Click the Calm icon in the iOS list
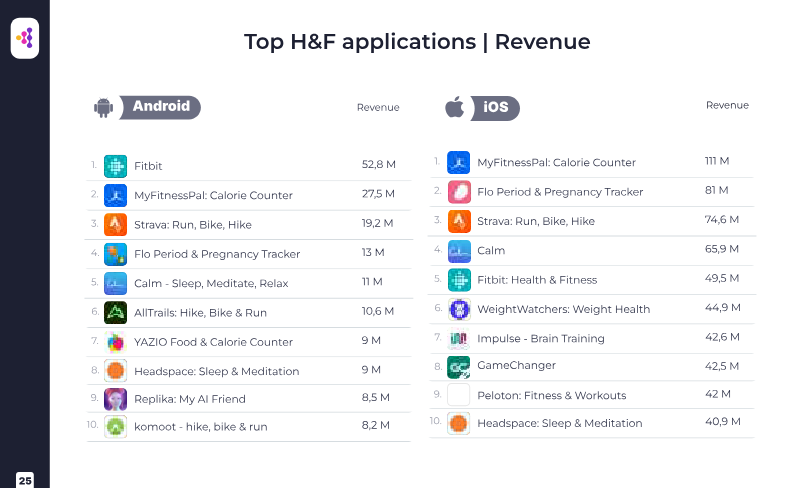This screenshot has width=800, height=488. pos(458,250)
